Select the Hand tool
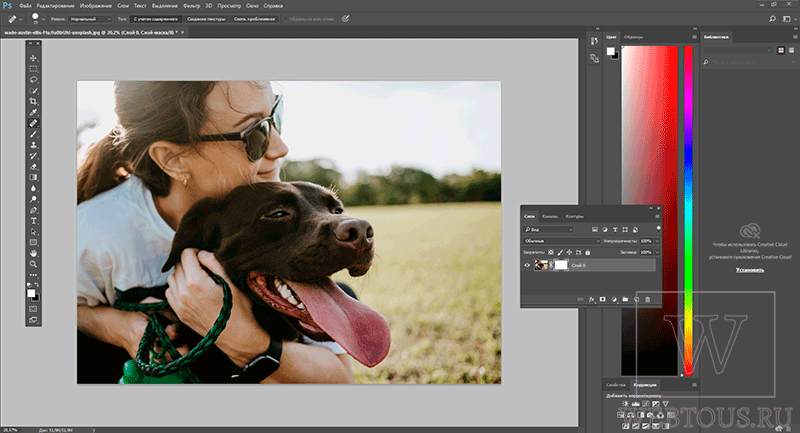This screenshot has width=800, height=433. pos(33,253)
